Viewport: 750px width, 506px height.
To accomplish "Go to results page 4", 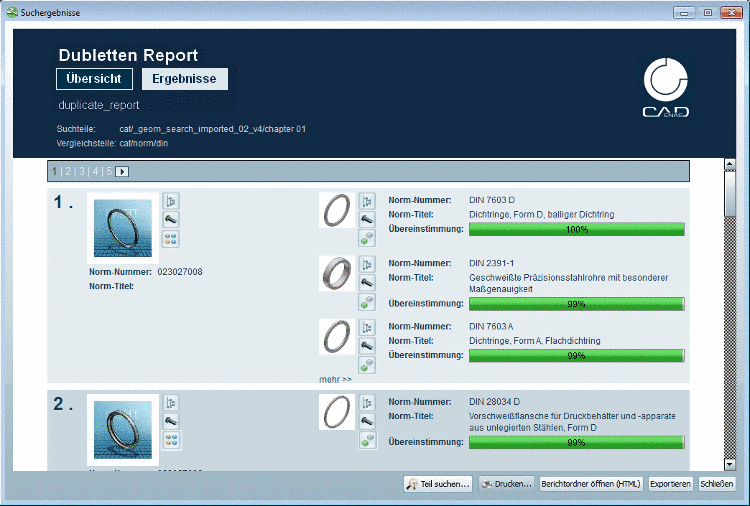I will (x=95, y=171).
